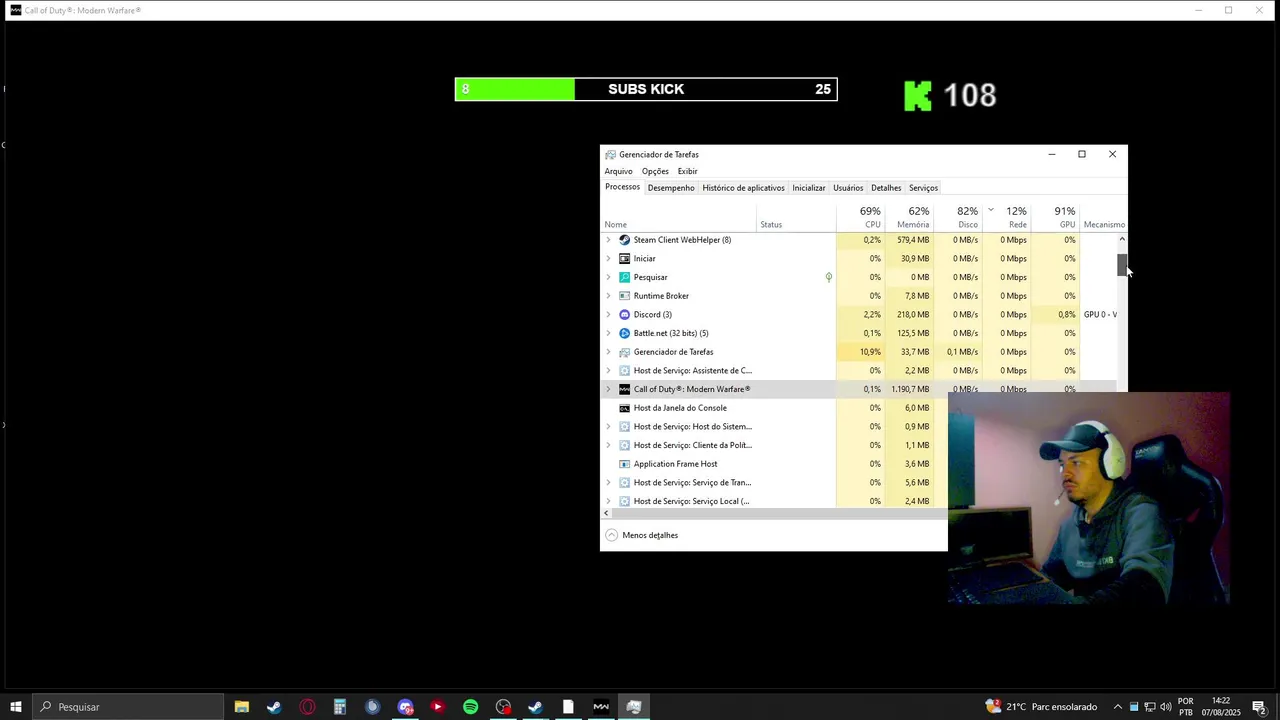Open the Modern Warfare taskbar icon
Image resolution: width=1280 pixels, height=720 pixels.
[x=601, y=707]
